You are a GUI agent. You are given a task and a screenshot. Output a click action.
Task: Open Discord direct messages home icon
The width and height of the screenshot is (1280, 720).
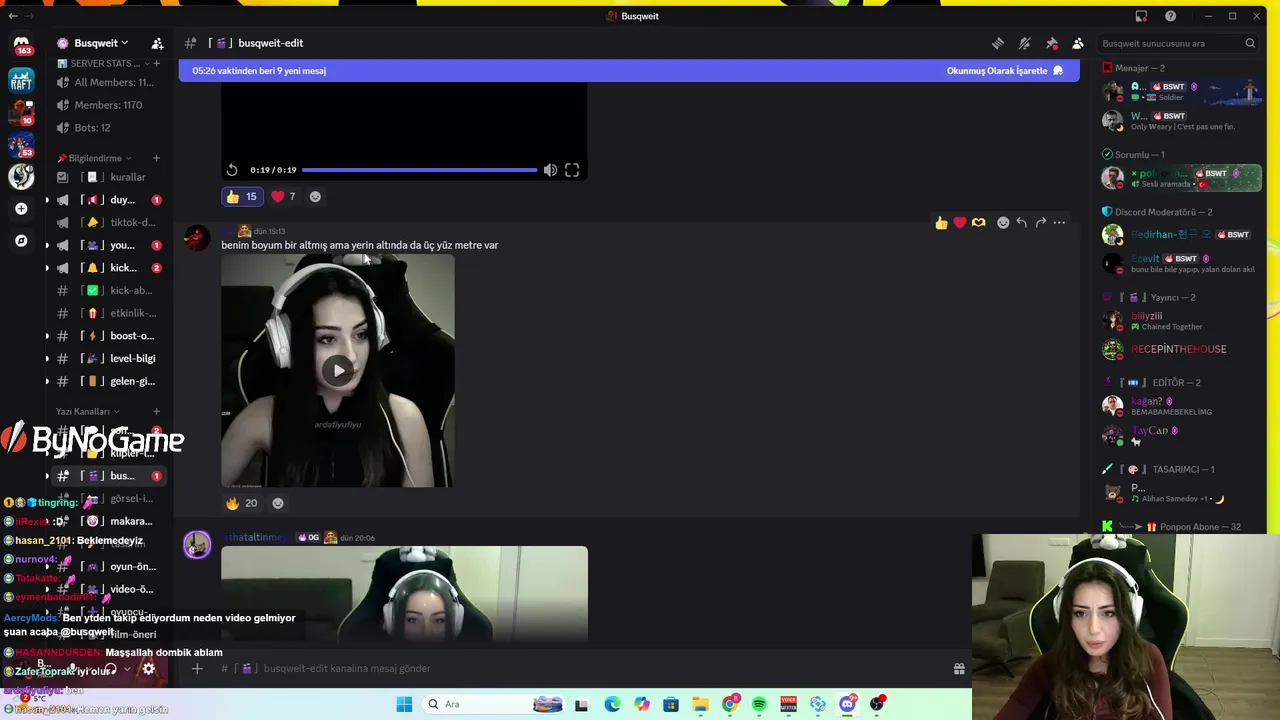pos(21,44)
